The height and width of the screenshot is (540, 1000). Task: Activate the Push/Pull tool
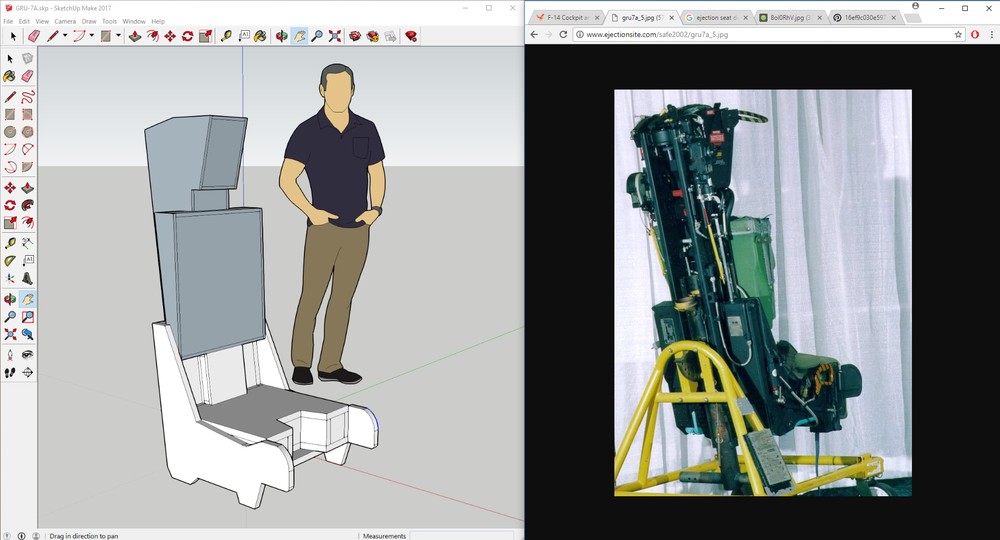click(134, 36)
